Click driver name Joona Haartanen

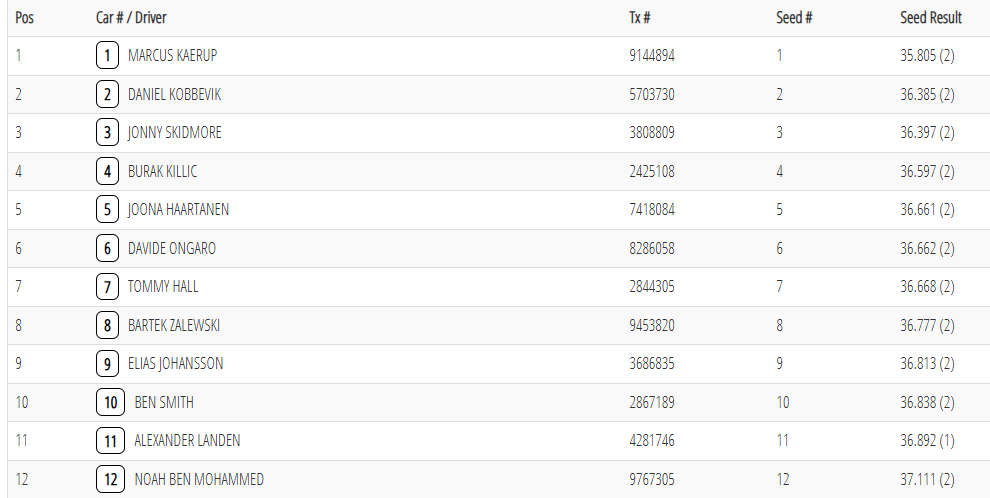(x=178, y=210)
